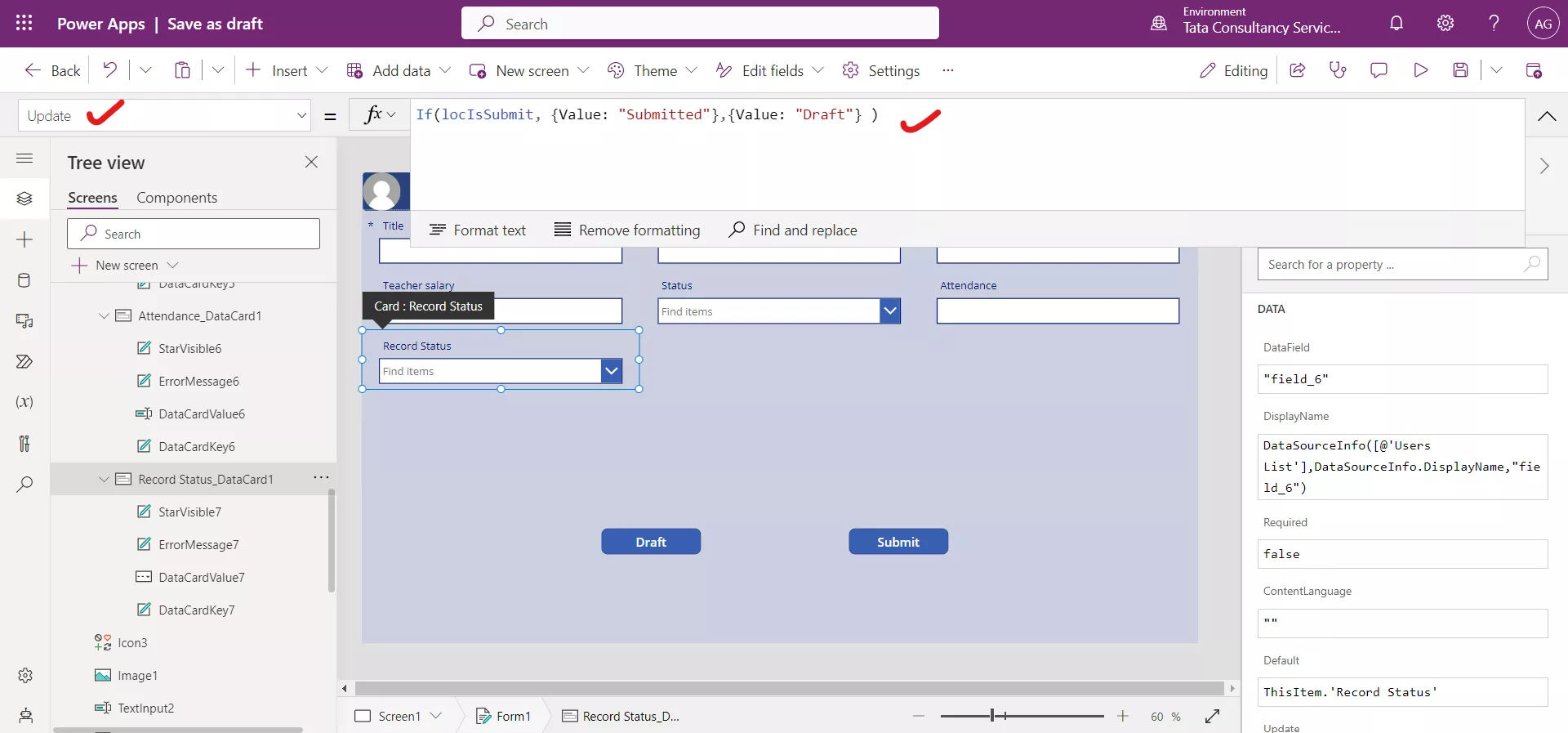Viewport: 1568px width, 733px height.
Task: Collapse Attendance_DataCard1 tree node
Action: coord(104,315)
